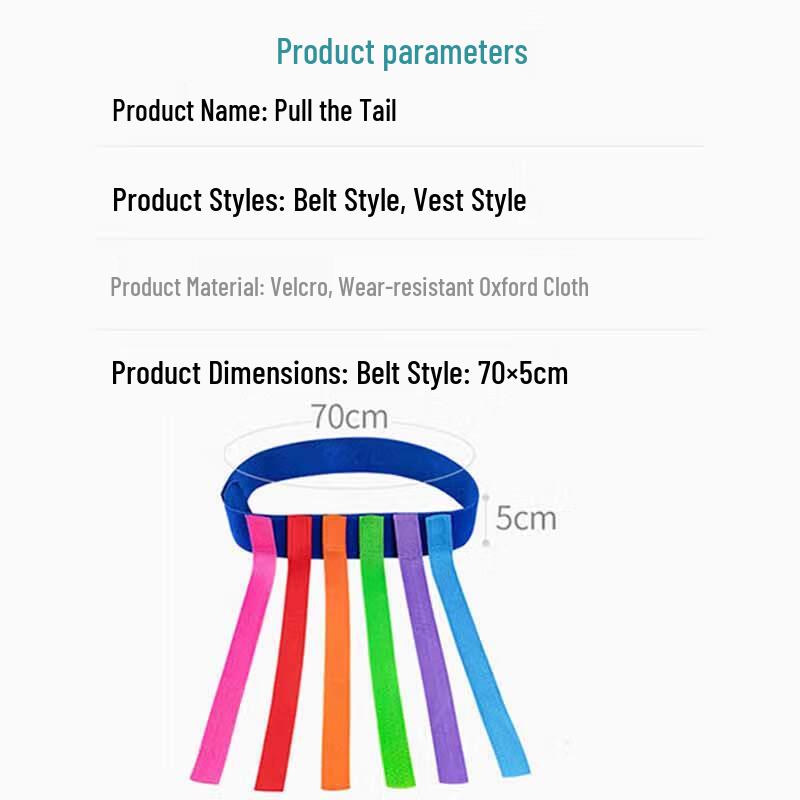Click the Product Styles line
The image size is (800, 800).
tap(319, 200)
